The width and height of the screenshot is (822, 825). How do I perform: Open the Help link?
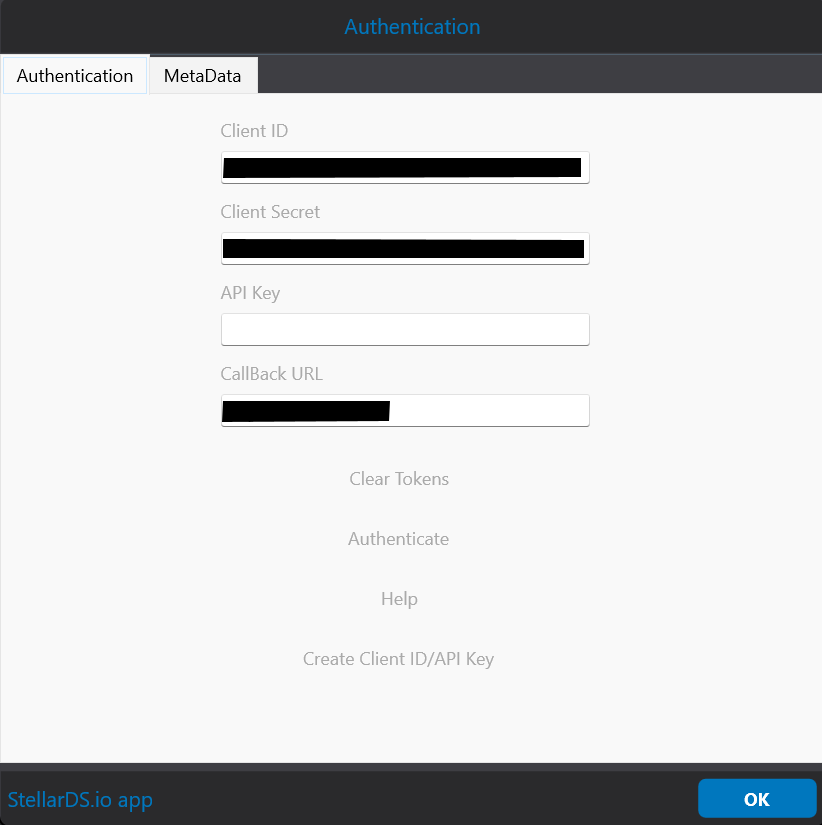(399, 599)
